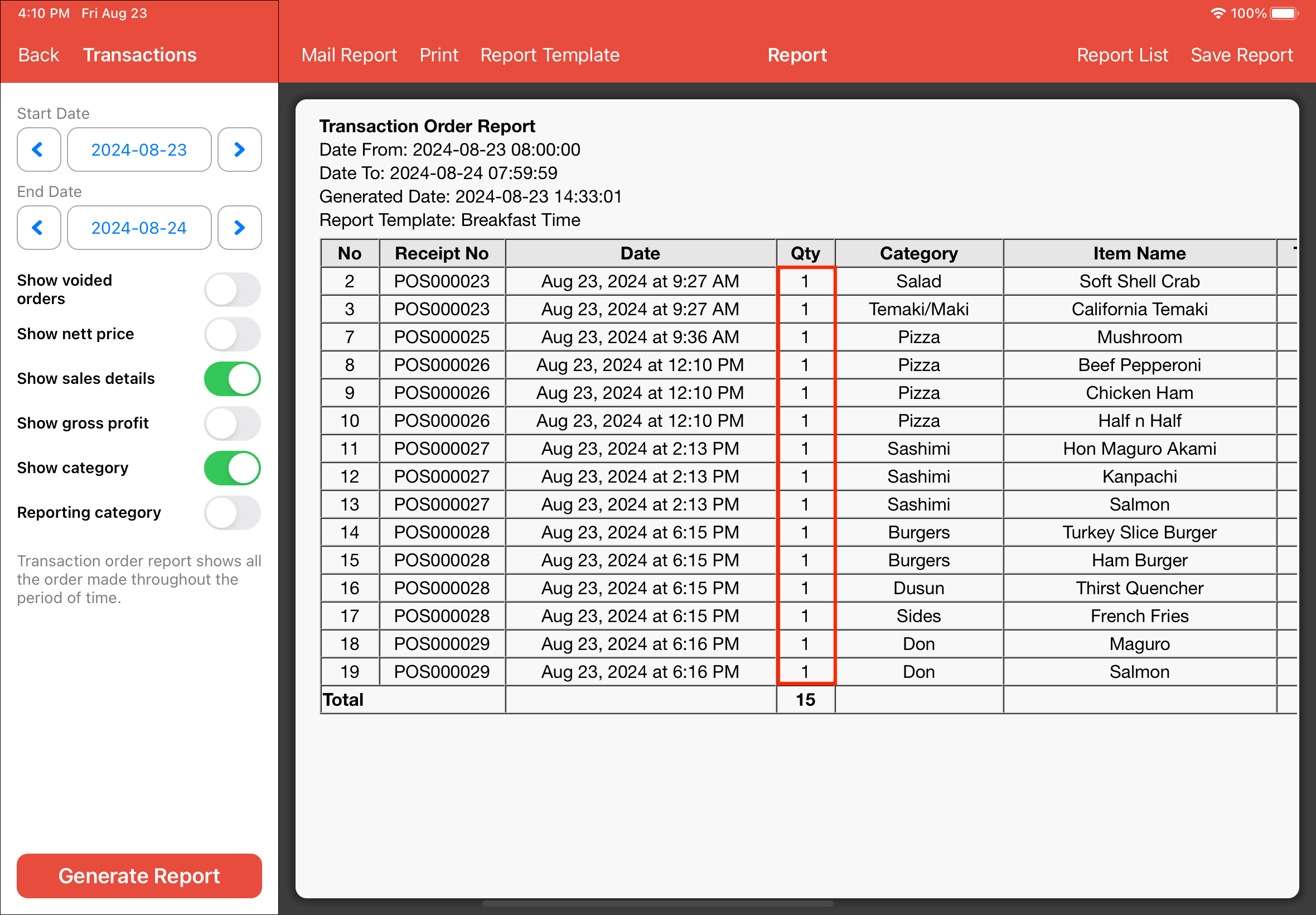Tap the Save Report button
Screen dimensions: 1316x915
tap(1241, 55)
